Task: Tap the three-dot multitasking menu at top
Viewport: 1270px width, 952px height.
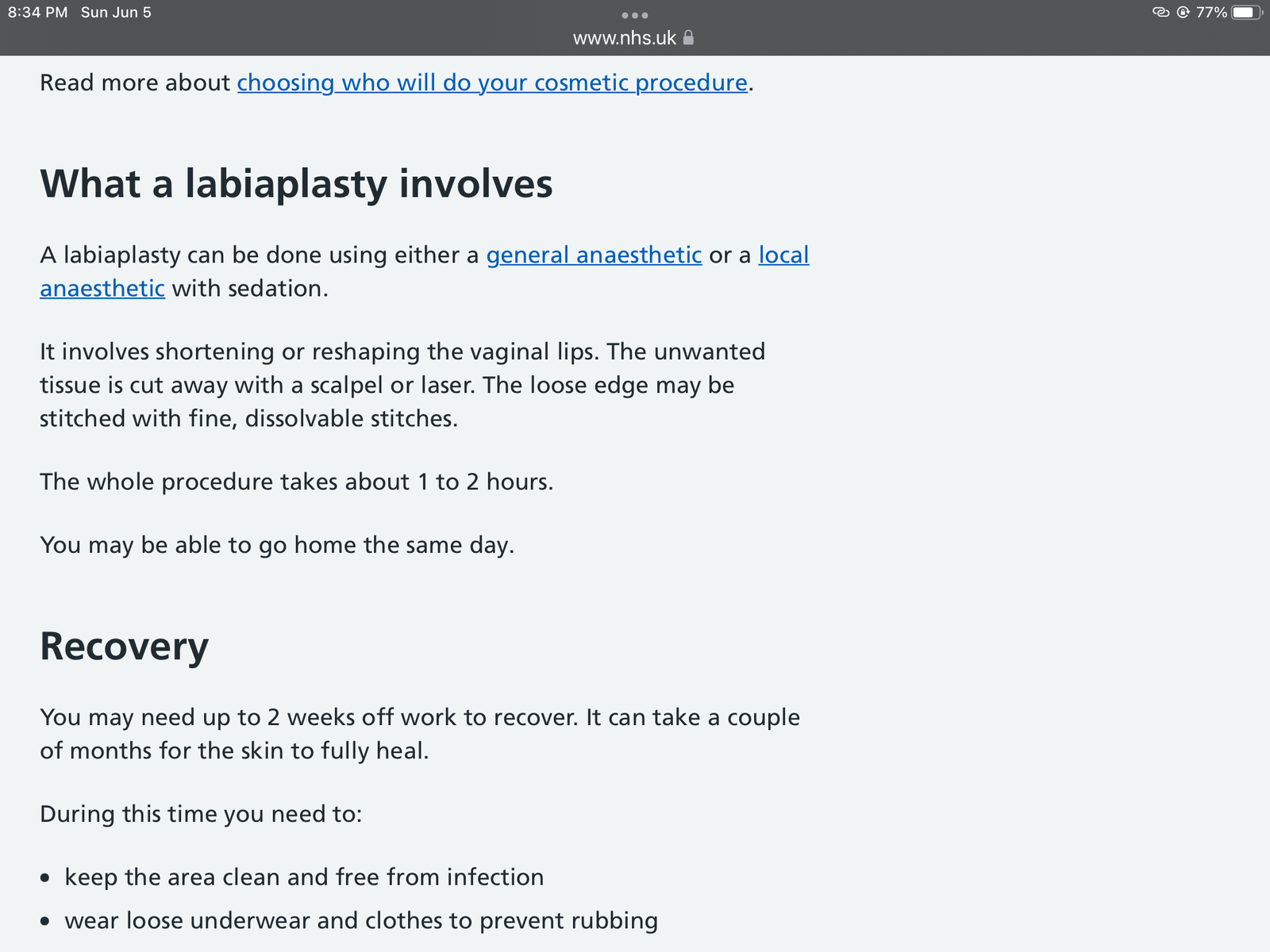Action: pos(635,15)
